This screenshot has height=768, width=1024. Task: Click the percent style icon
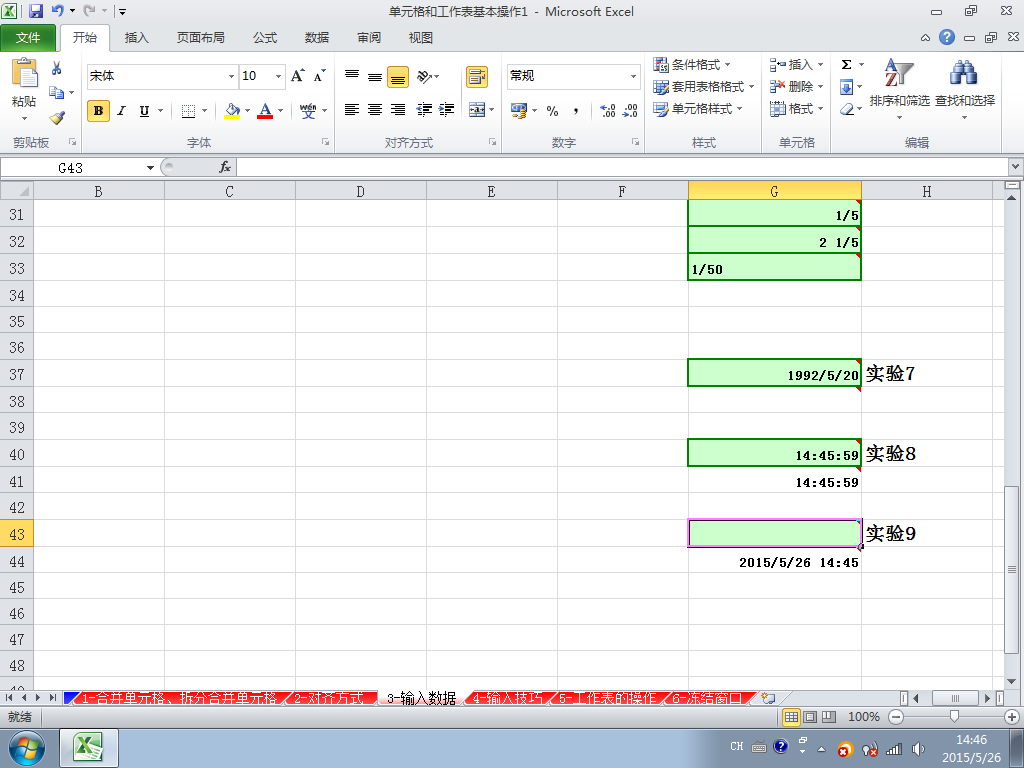tap(552, 110)
